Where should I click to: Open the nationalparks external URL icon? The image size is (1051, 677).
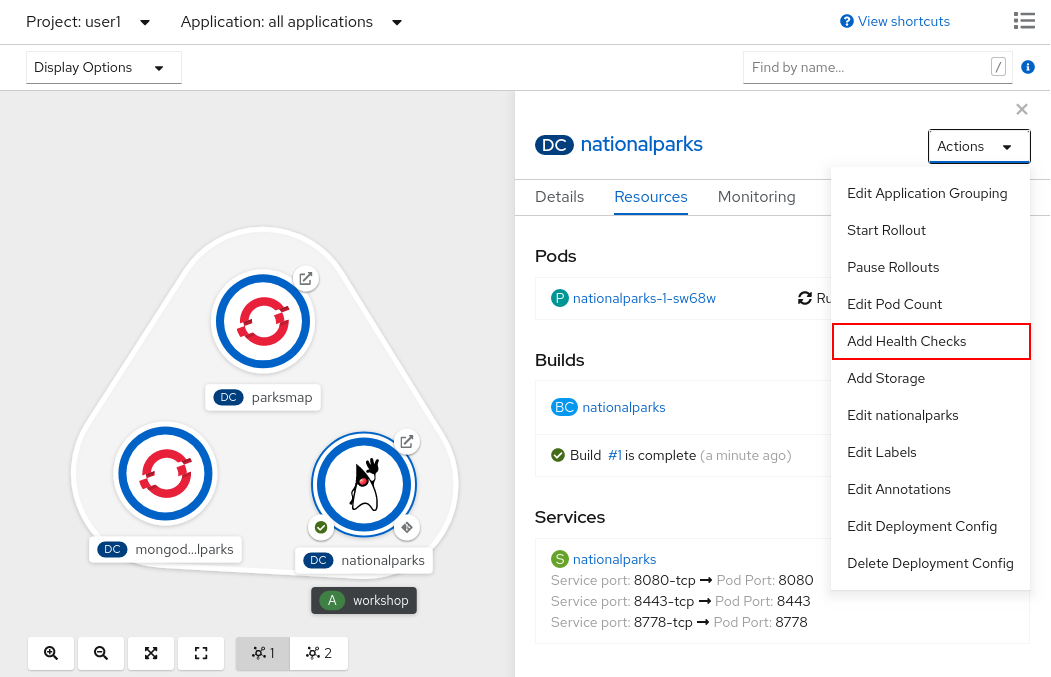pyautogui.click(x=406, y=441)
